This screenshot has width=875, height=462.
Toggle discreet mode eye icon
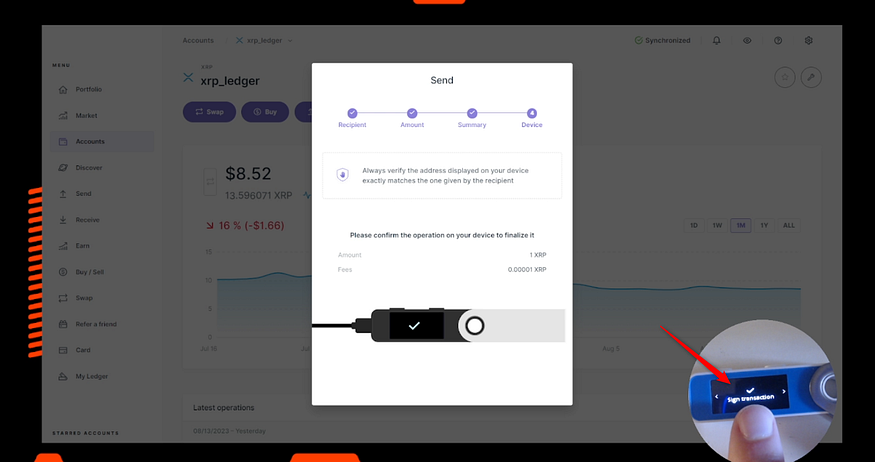[x=747, y=41]
